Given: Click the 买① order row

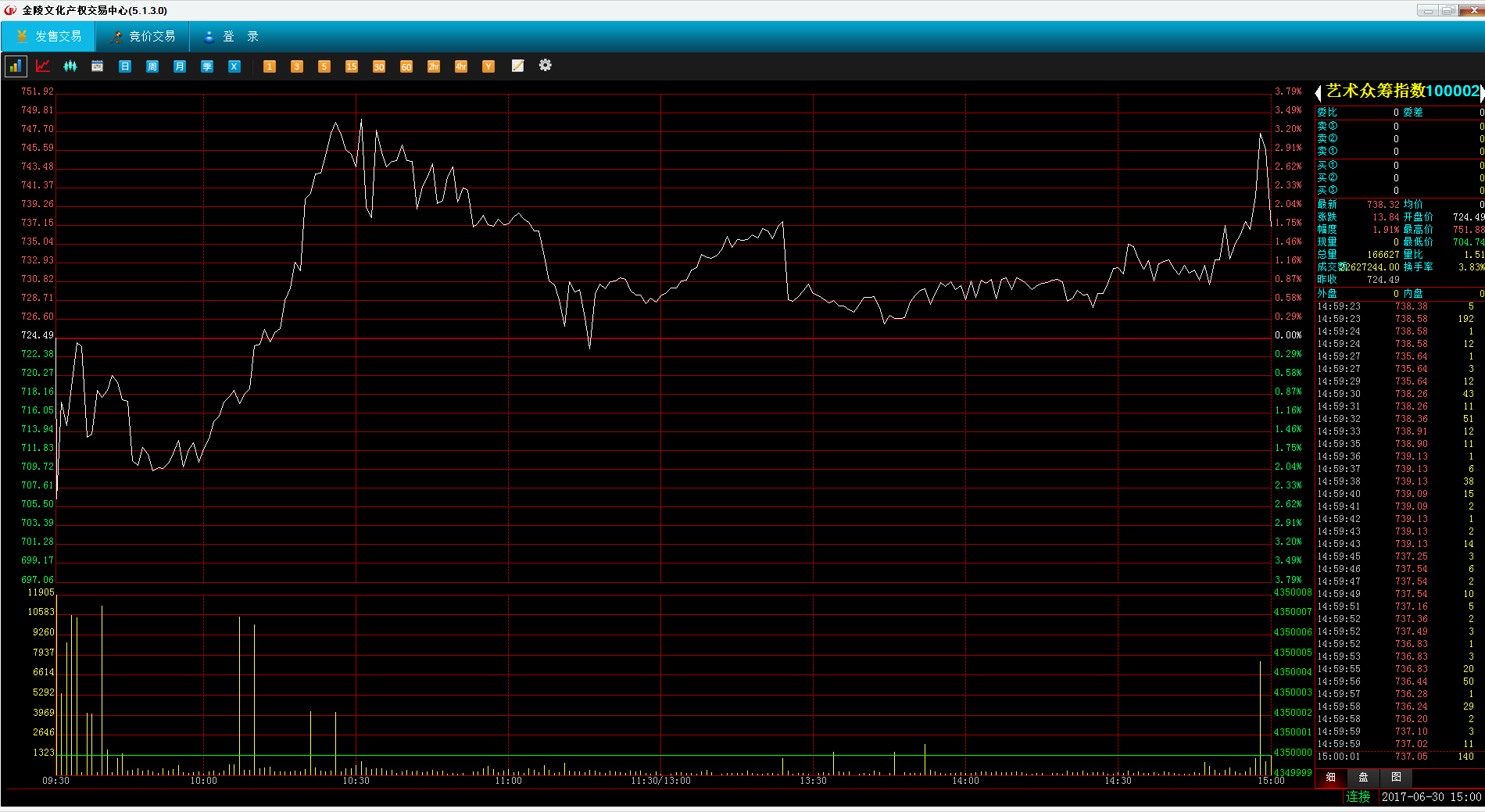Looking at the screenshot, I should (x=1400, y=166).
